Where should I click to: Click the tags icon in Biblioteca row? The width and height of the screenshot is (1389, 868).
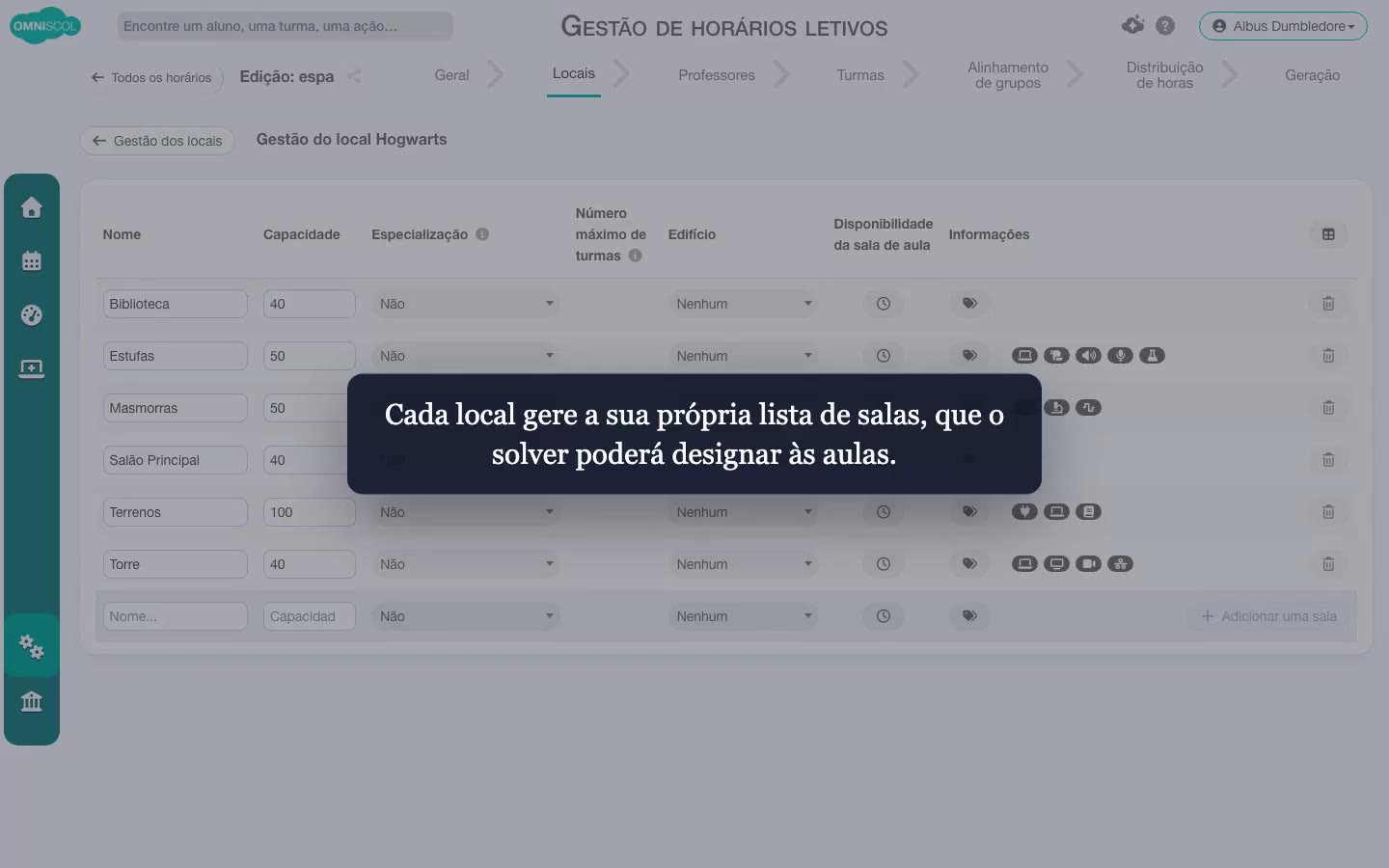pos(969,304)
